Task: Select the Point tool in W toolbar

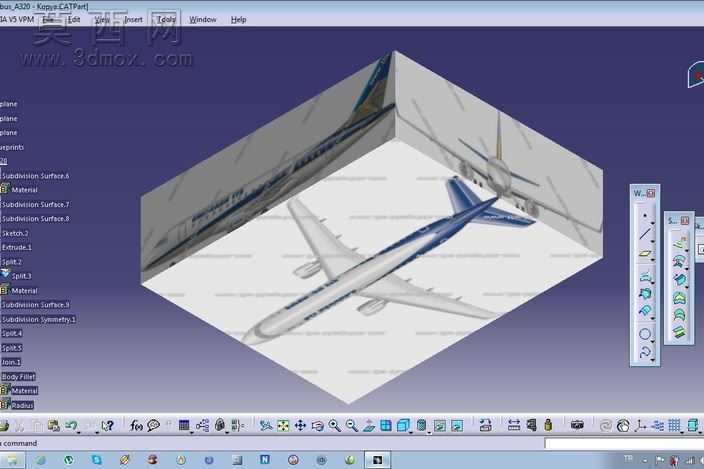Action: click(645, 215)
